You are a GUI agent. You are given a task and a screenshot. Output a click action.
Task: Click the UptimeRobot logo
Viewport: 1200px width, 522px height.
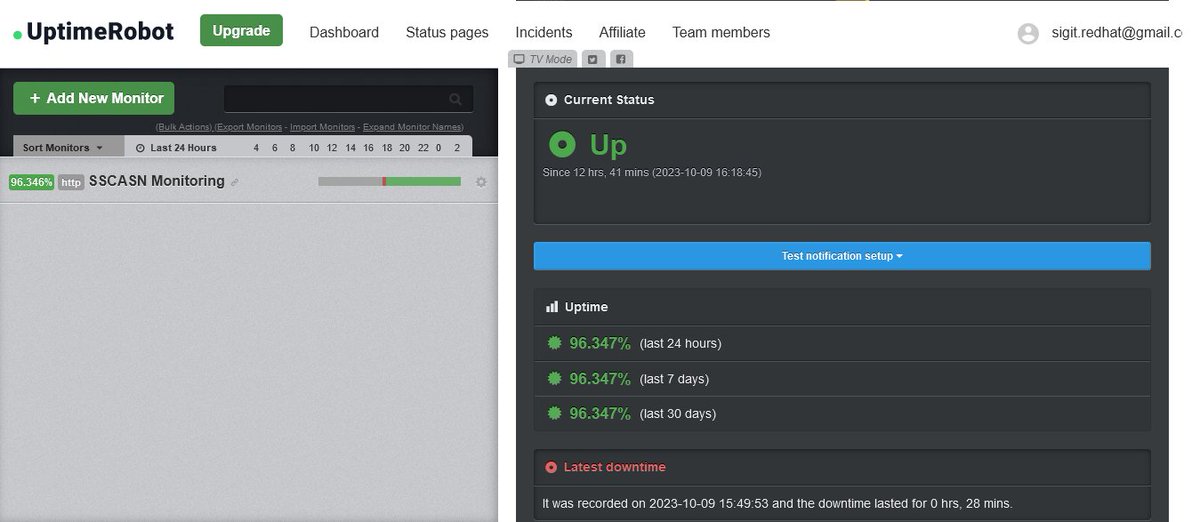(93, 32)
